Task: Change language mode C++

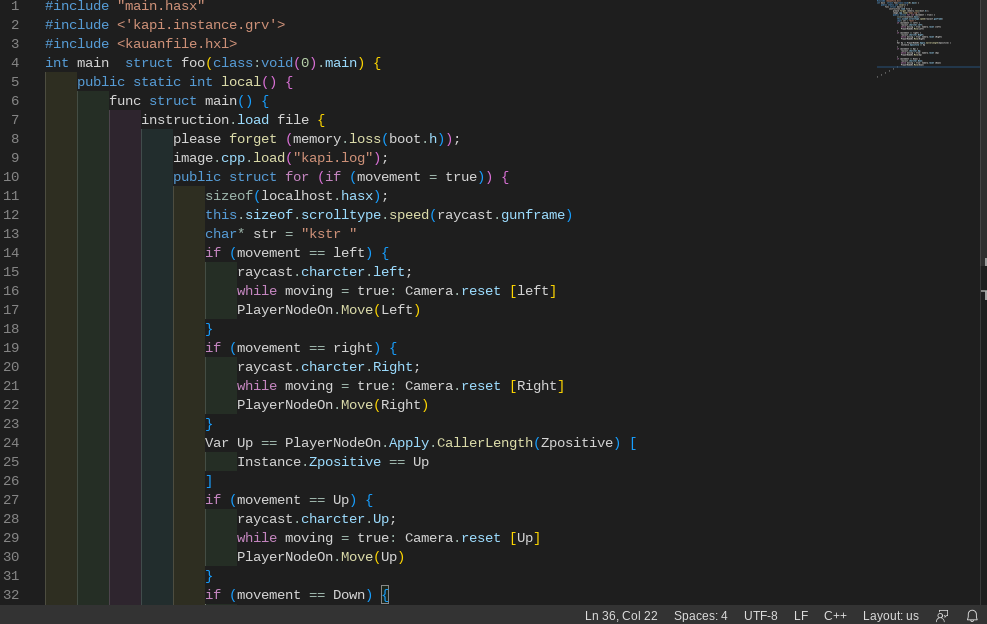Action: click(x=835, y=616)
